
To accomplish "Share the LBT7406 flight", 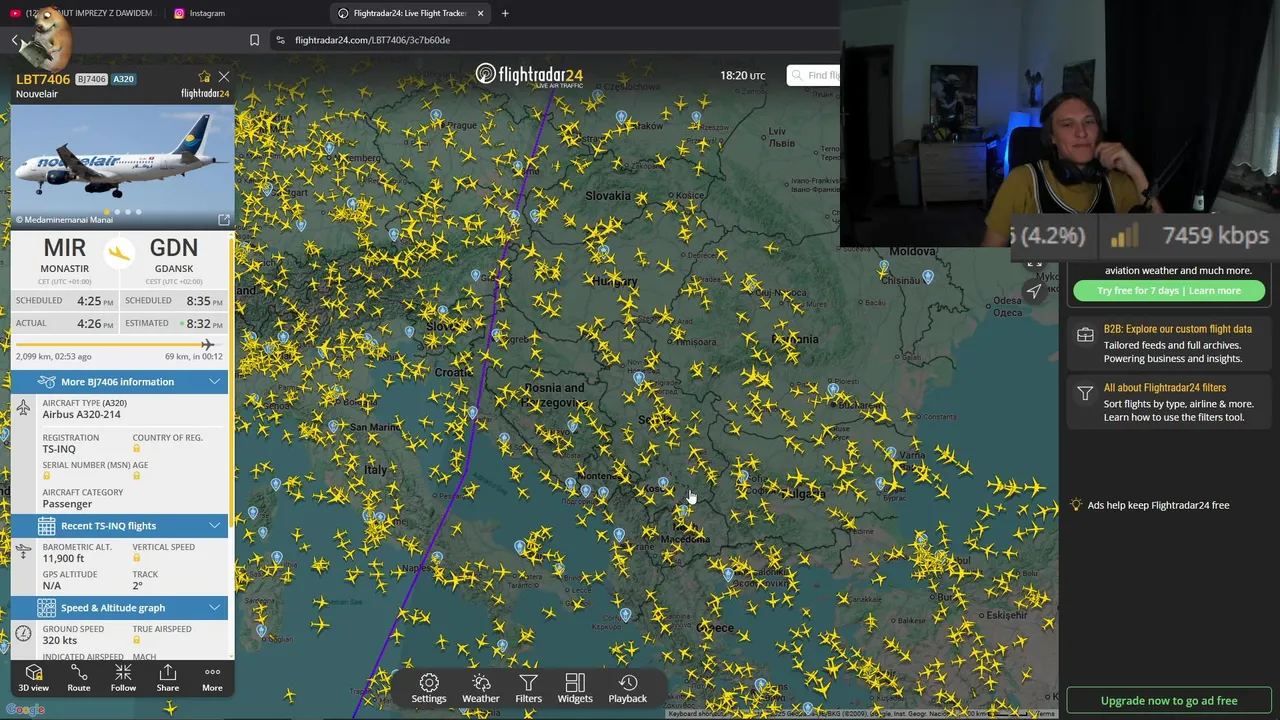I will (x=168, y=678).
